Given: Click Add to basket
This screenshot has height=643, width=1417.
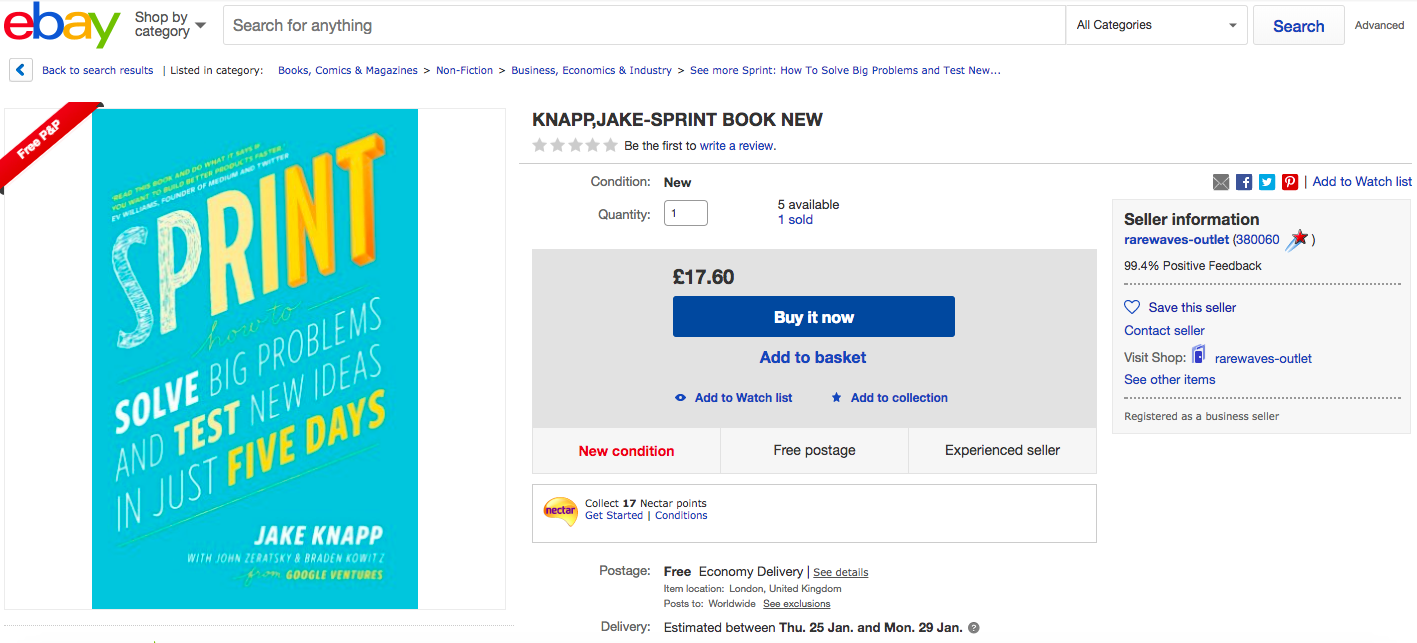Looking at the screenshot, I should [x=813, y=357].
